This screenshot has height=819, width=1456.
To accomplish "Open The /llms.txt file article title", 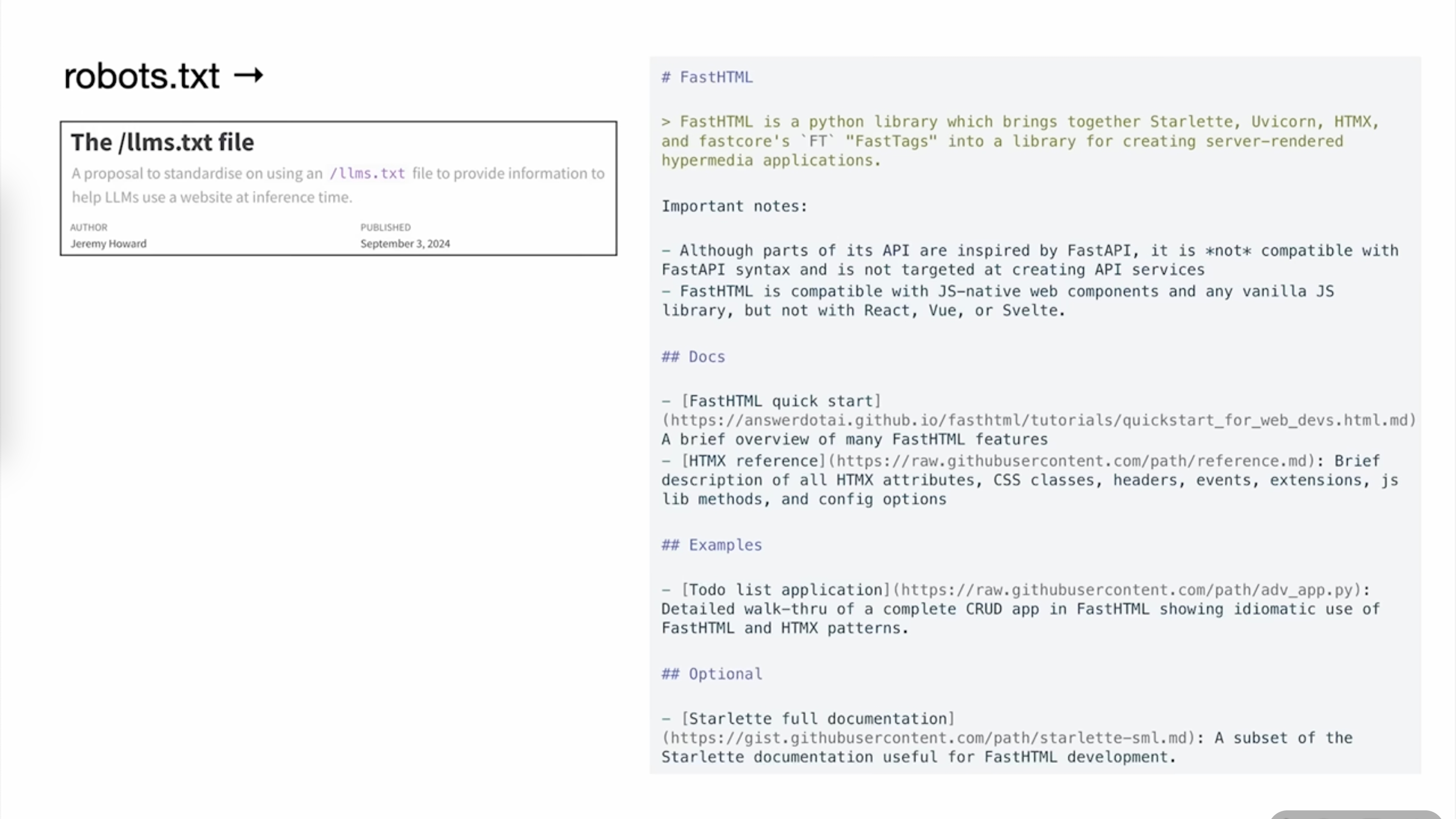I will (x=162, y=142).
